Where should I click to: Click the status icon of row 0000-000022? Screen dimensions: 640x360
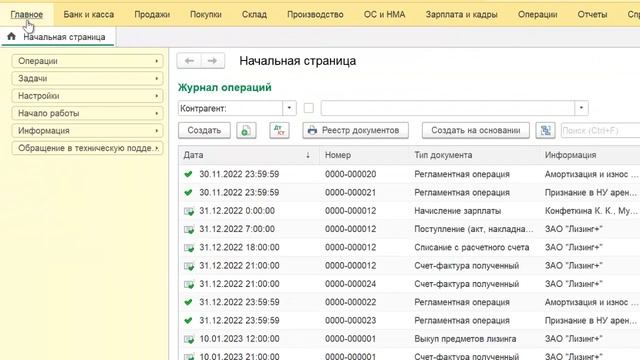point(188,302)
